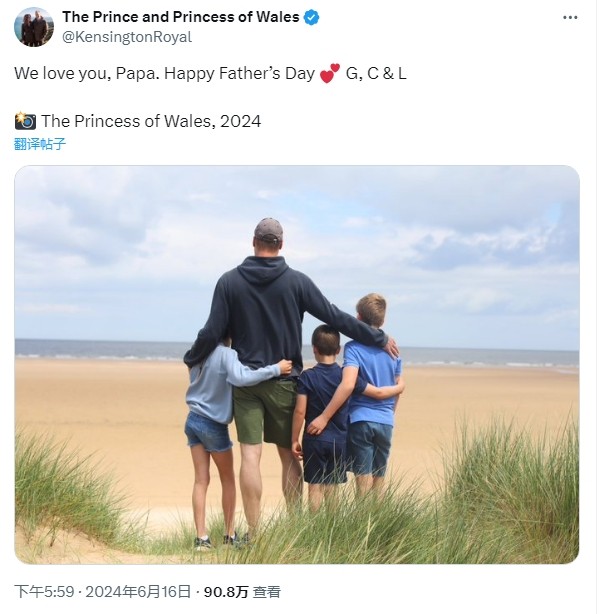
Task: Click the "G, C & L" signature
Action: point(376,73)
